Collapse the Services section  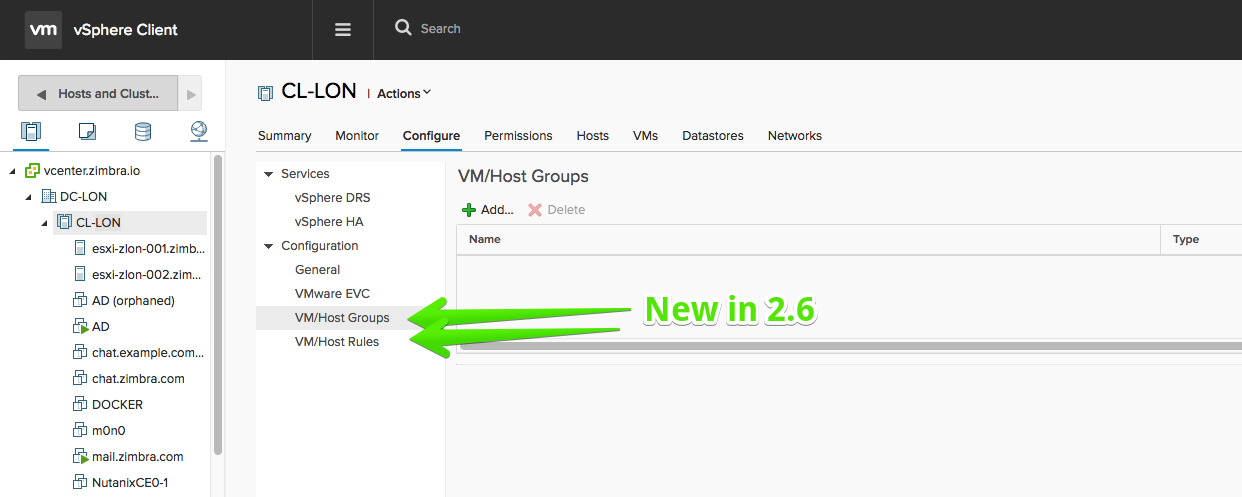268,174
